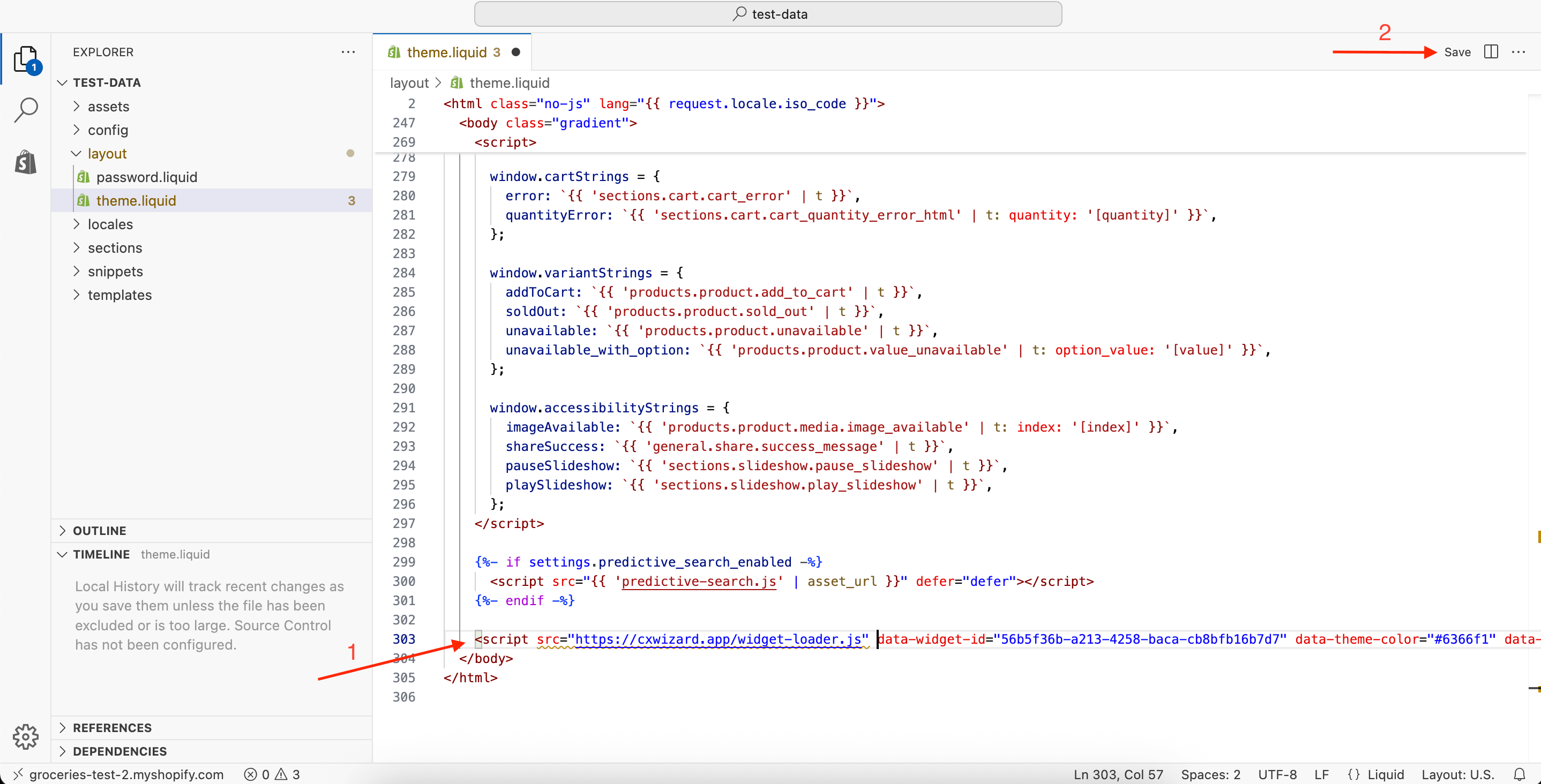Open the Manage gear icon
Screen dimensions: 1541x784
(x=26, y=736)
